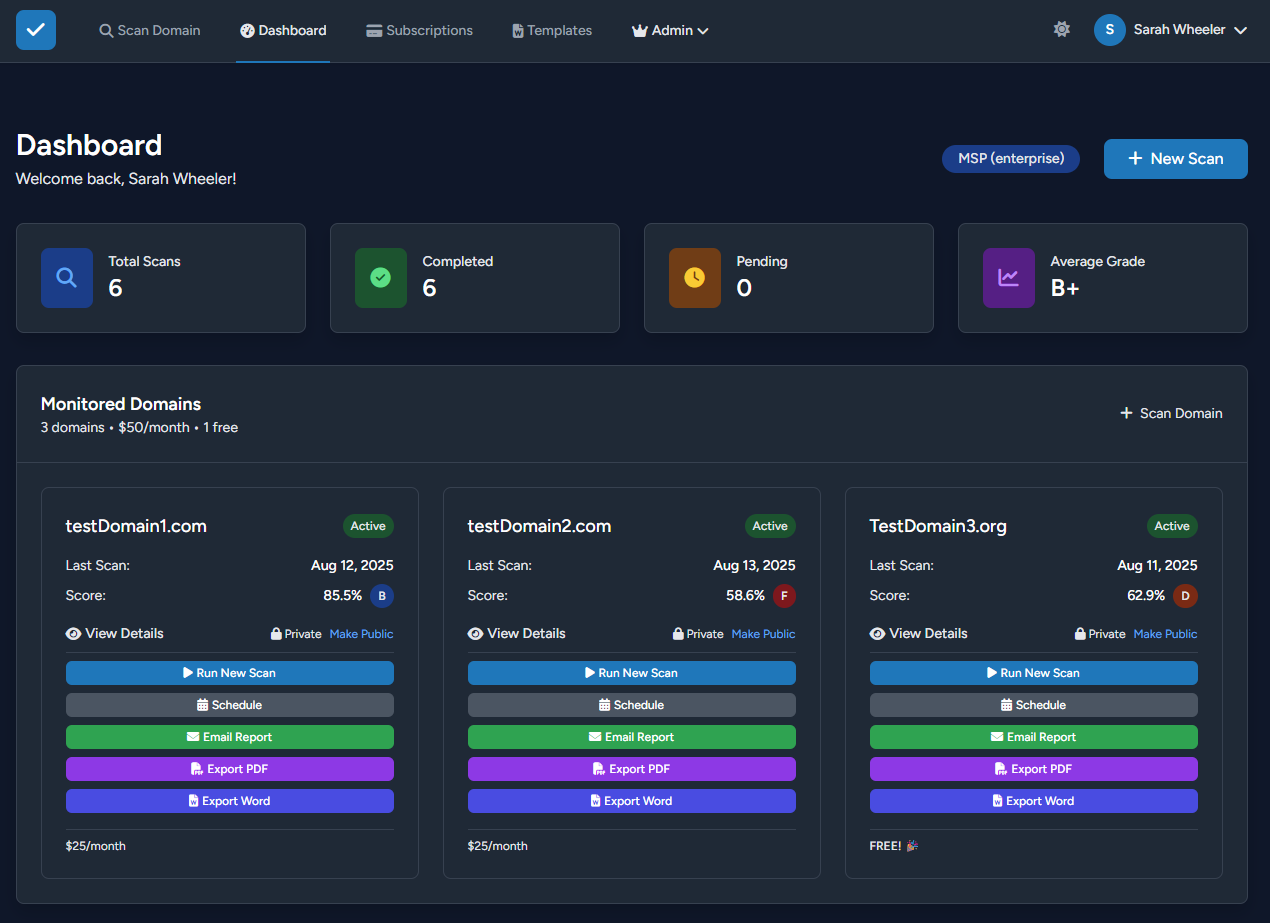Toggle testDomain2.com to public visibility
Image resolution: width=1270 pixels, height=923 pixels.
pyautogui.click(x=763, y=633)
